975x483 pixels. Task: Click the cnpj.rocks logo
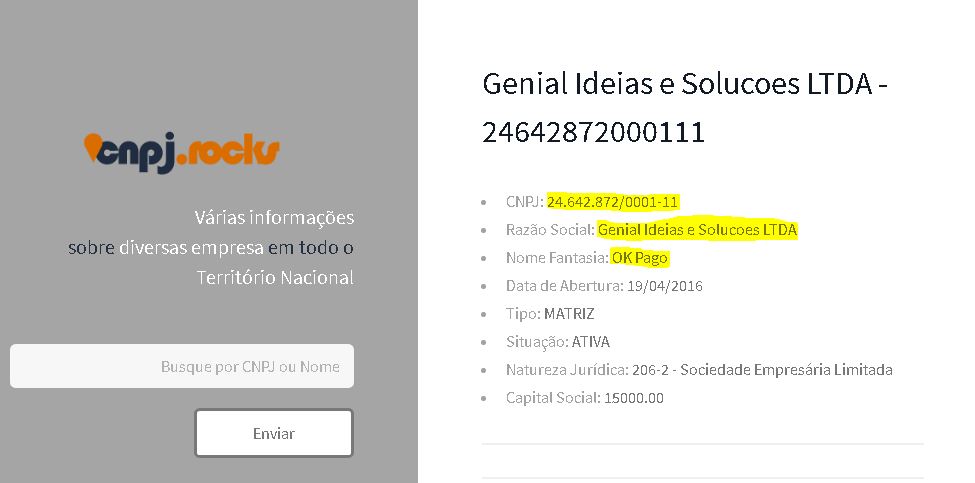[x=182, y=151]
